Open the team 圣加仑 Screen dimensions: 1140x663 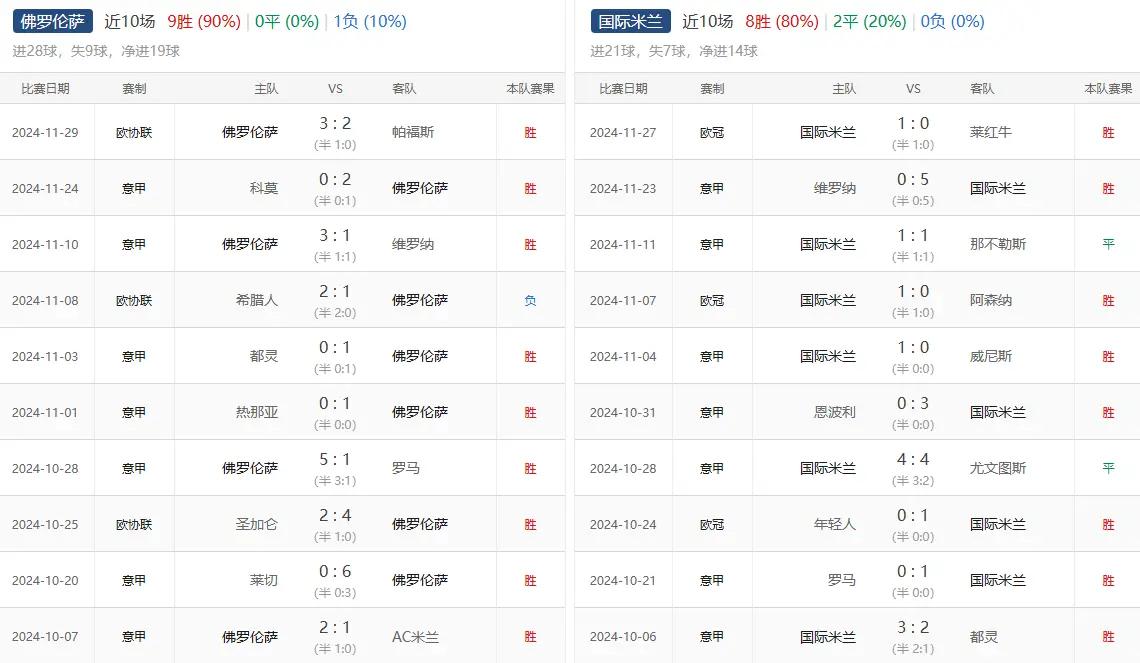click(x=257, y=524)
